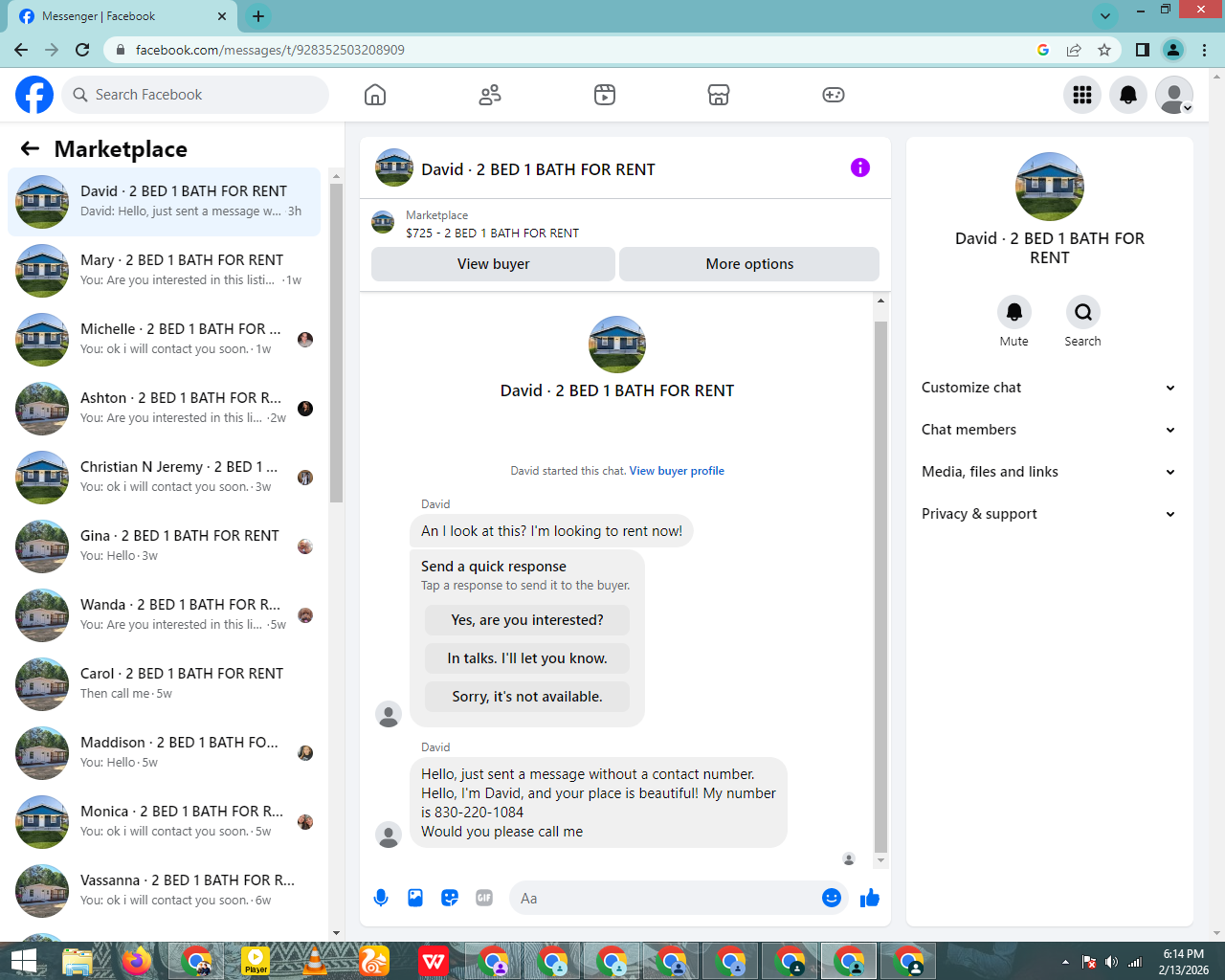Open Michelle's conversation in the list

pyautogui.click(x=164, y=340)
